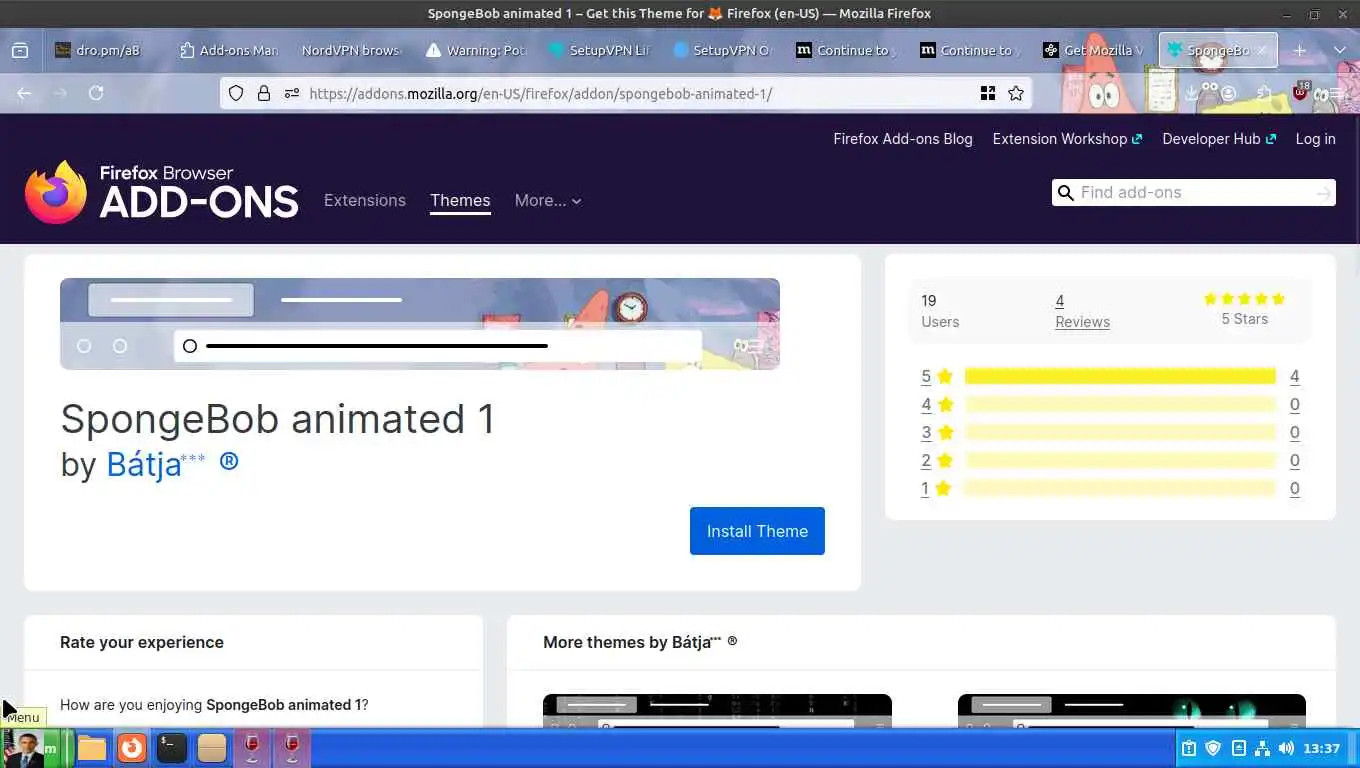The image size is (1360, 768).
Task: Switch to the Warning: Potential tab
Action: [x=475, y=50]
